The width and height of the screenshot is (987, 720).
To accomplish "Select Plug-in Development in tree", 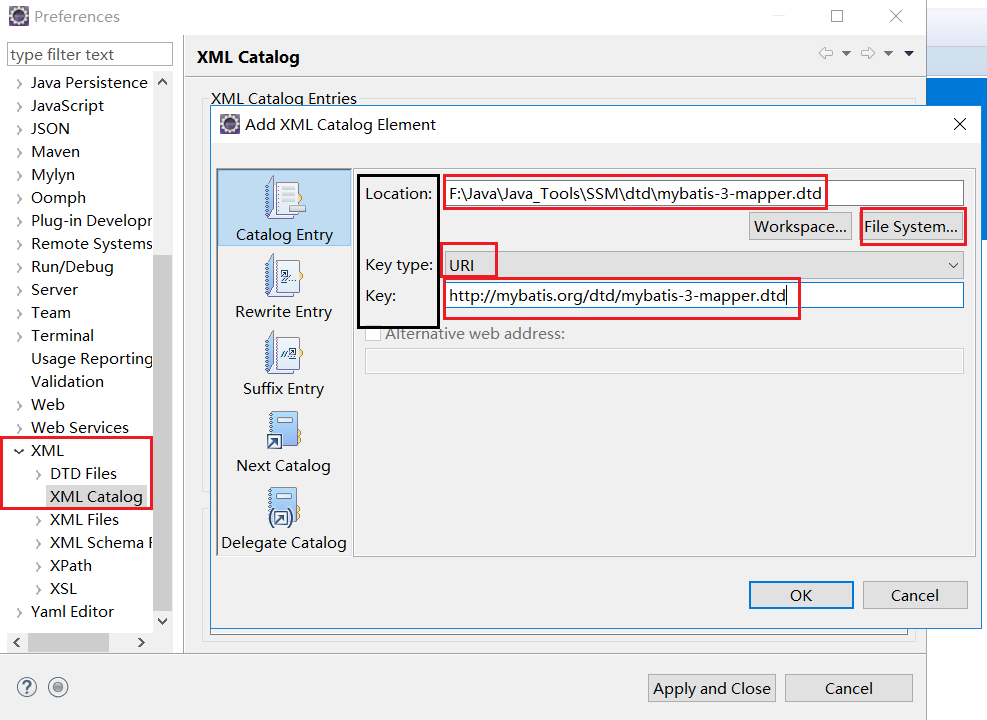I will tap(92, 221).
